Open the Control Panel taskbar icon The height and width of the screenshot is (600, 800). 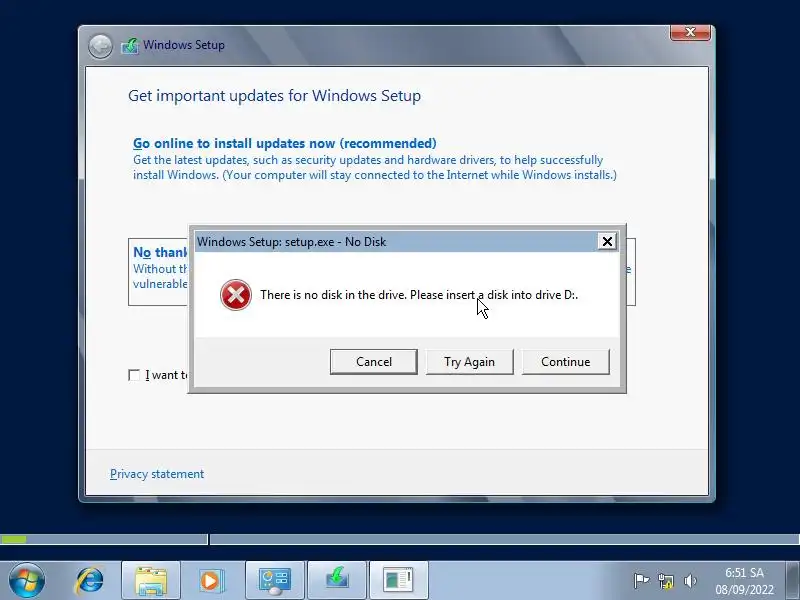click(x=275, y=581)
